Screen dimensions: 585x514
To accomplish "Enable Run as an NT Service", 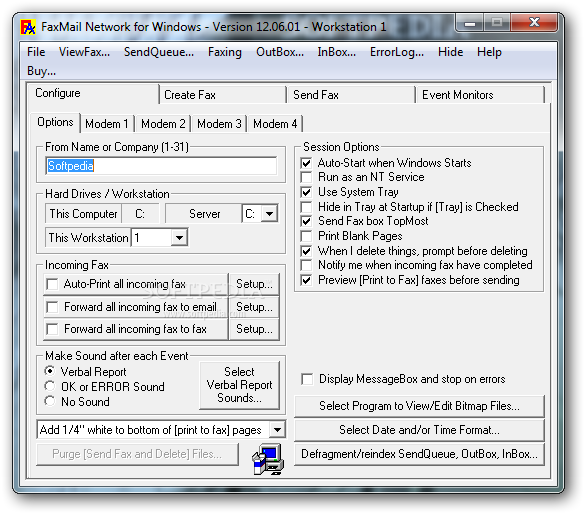I will (x=306, y=177).
